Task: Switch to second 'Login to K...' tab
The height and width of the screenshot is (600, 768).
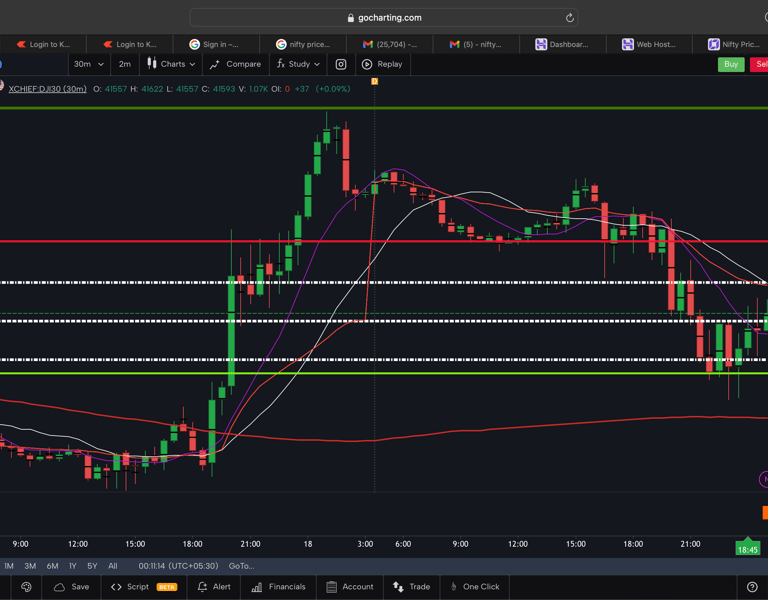Action: 130,44
